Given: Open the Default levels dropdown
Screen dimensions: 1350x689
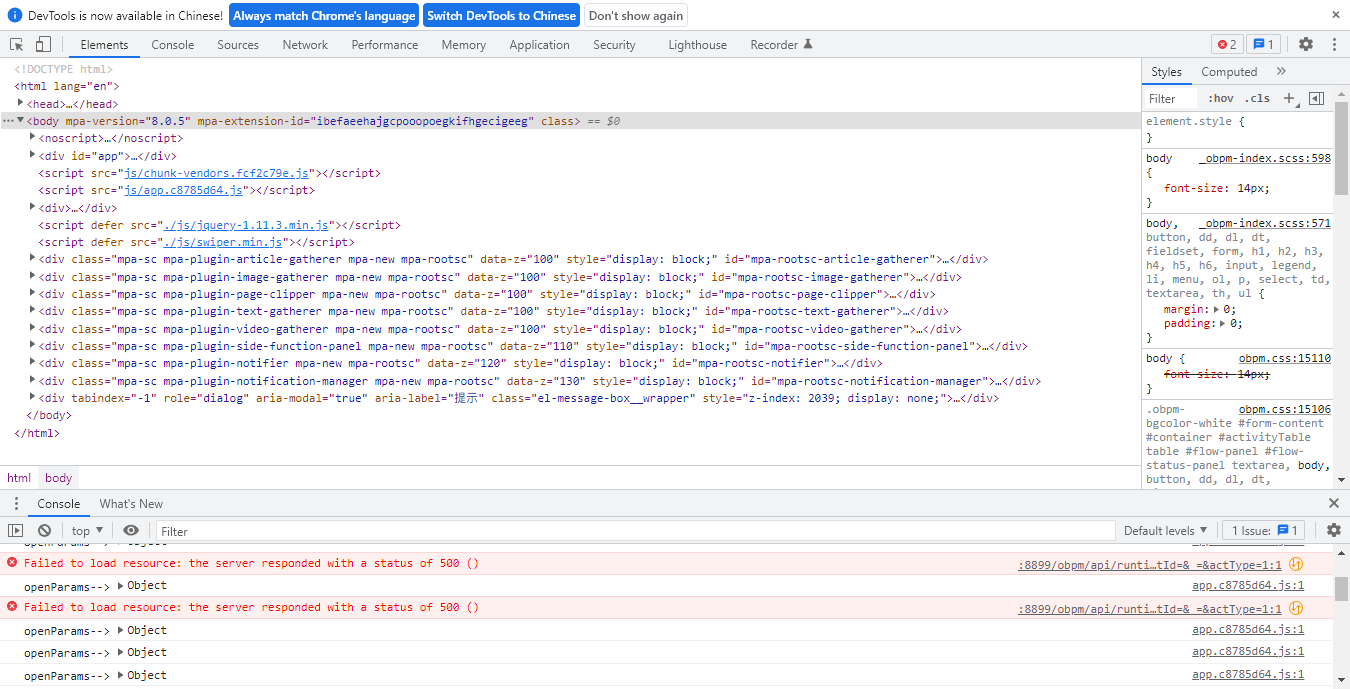Looking at the screenshot, I should [x=1166, y=531].
